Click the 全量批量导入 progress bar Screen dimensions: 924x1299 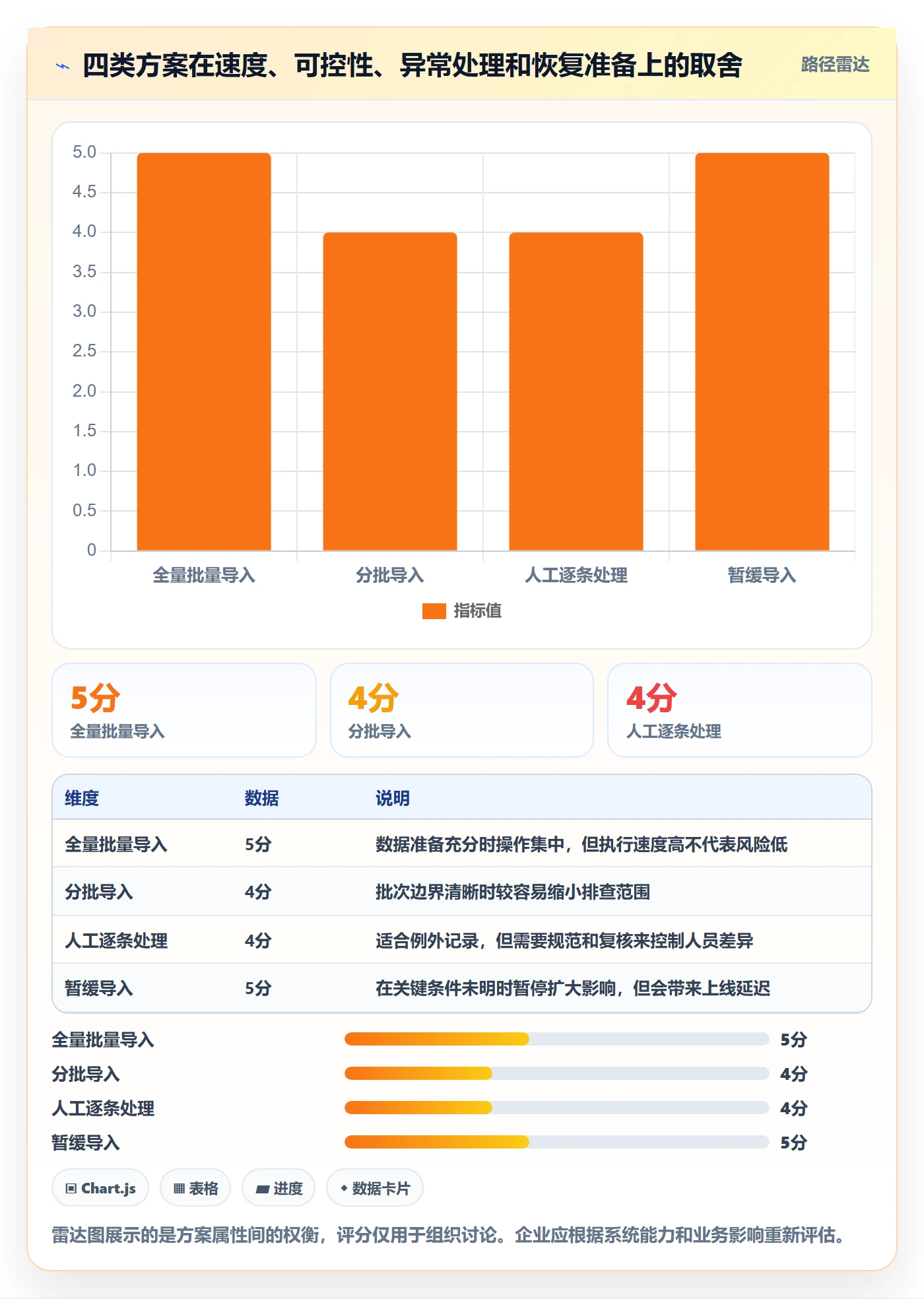[x=556, y=1039]
